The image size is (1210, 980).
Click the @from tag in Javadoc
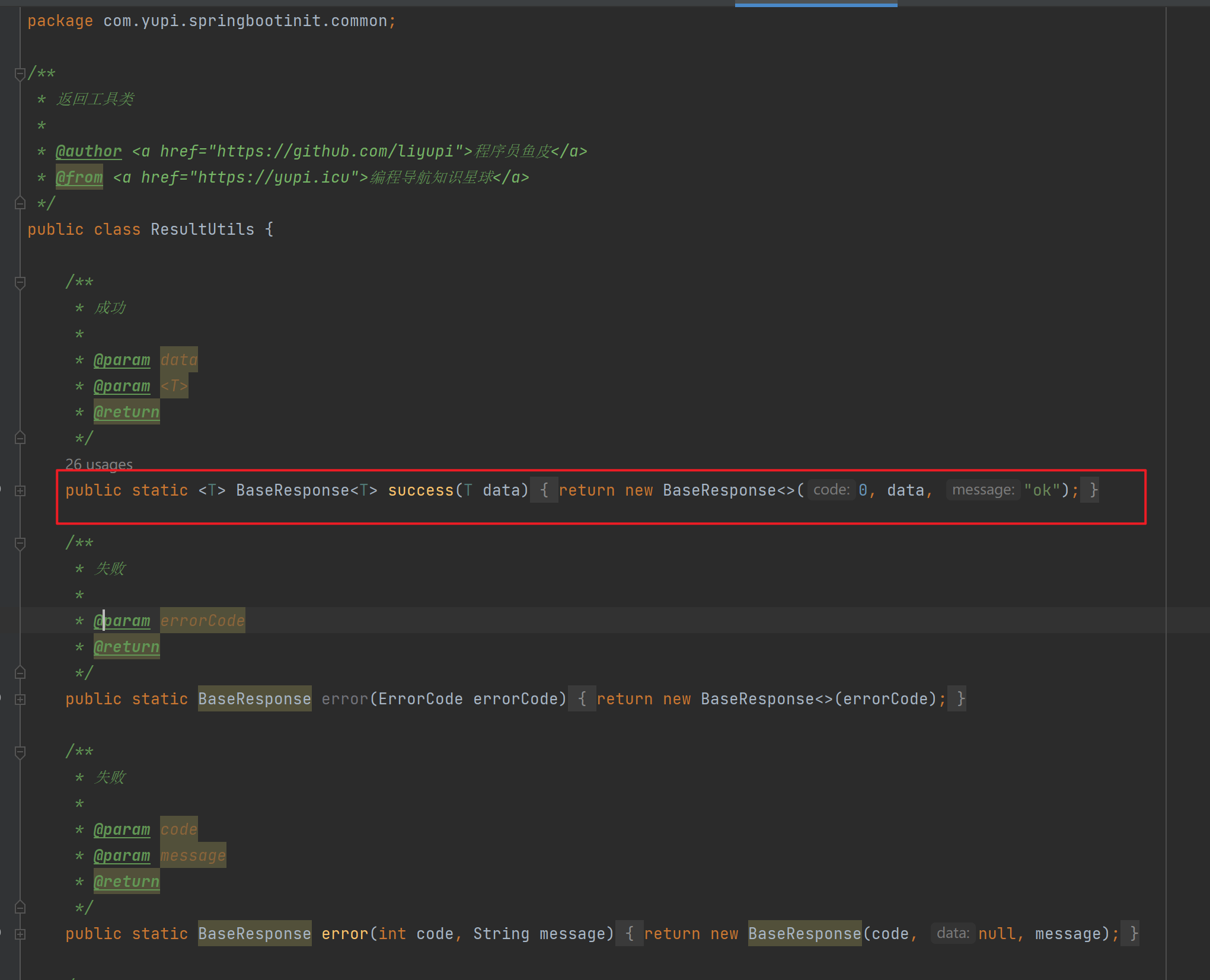(79, 177)
